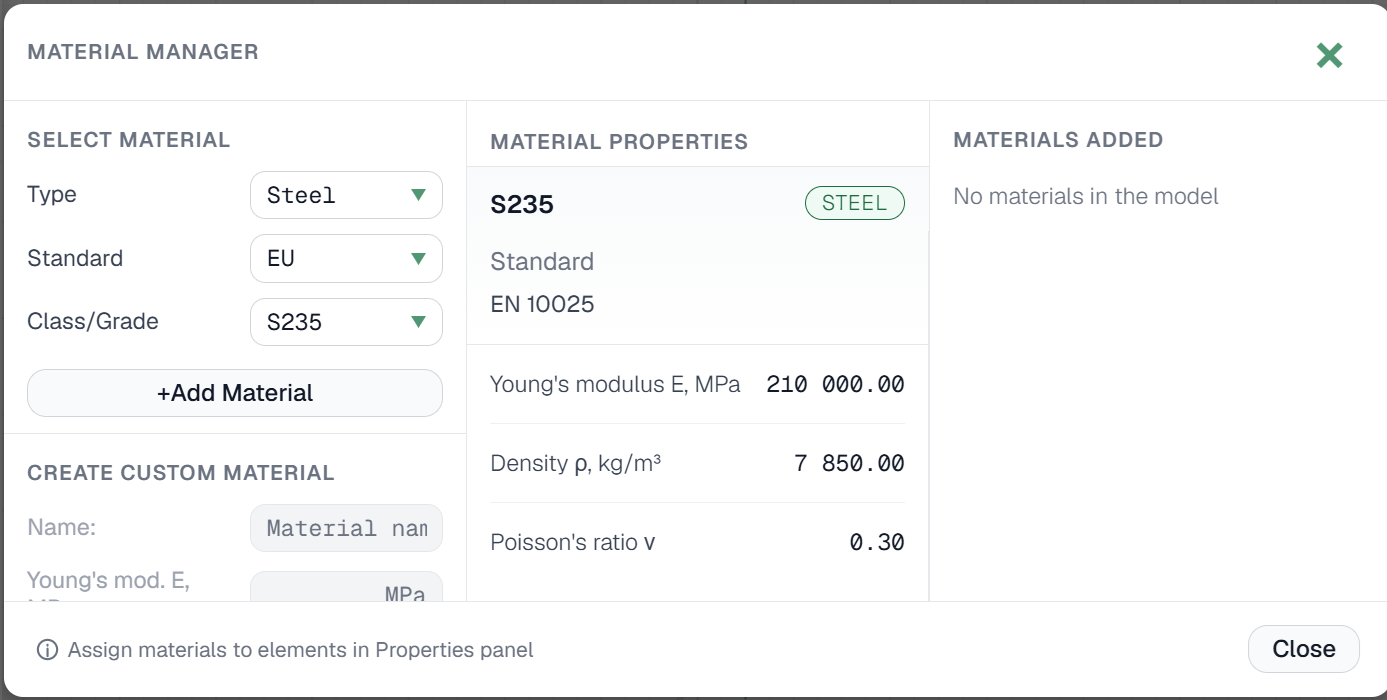This screenshot has width=1387, height=700.
Task: Open the Type dropdown showing Steel
Action: pos(346,195)
